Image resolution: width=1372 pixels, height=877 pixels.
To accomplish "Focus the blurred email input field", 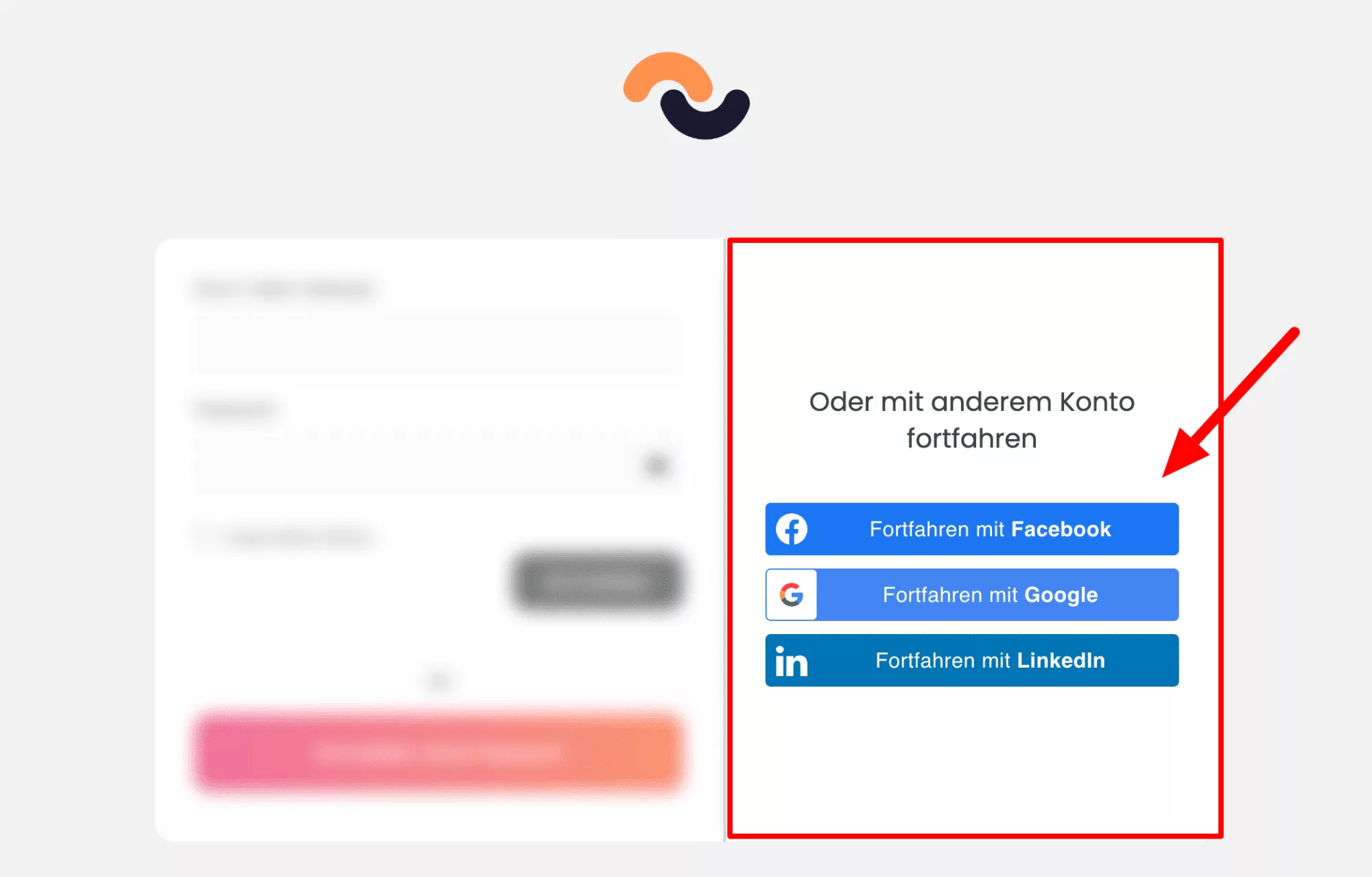I will click(436, 343).
